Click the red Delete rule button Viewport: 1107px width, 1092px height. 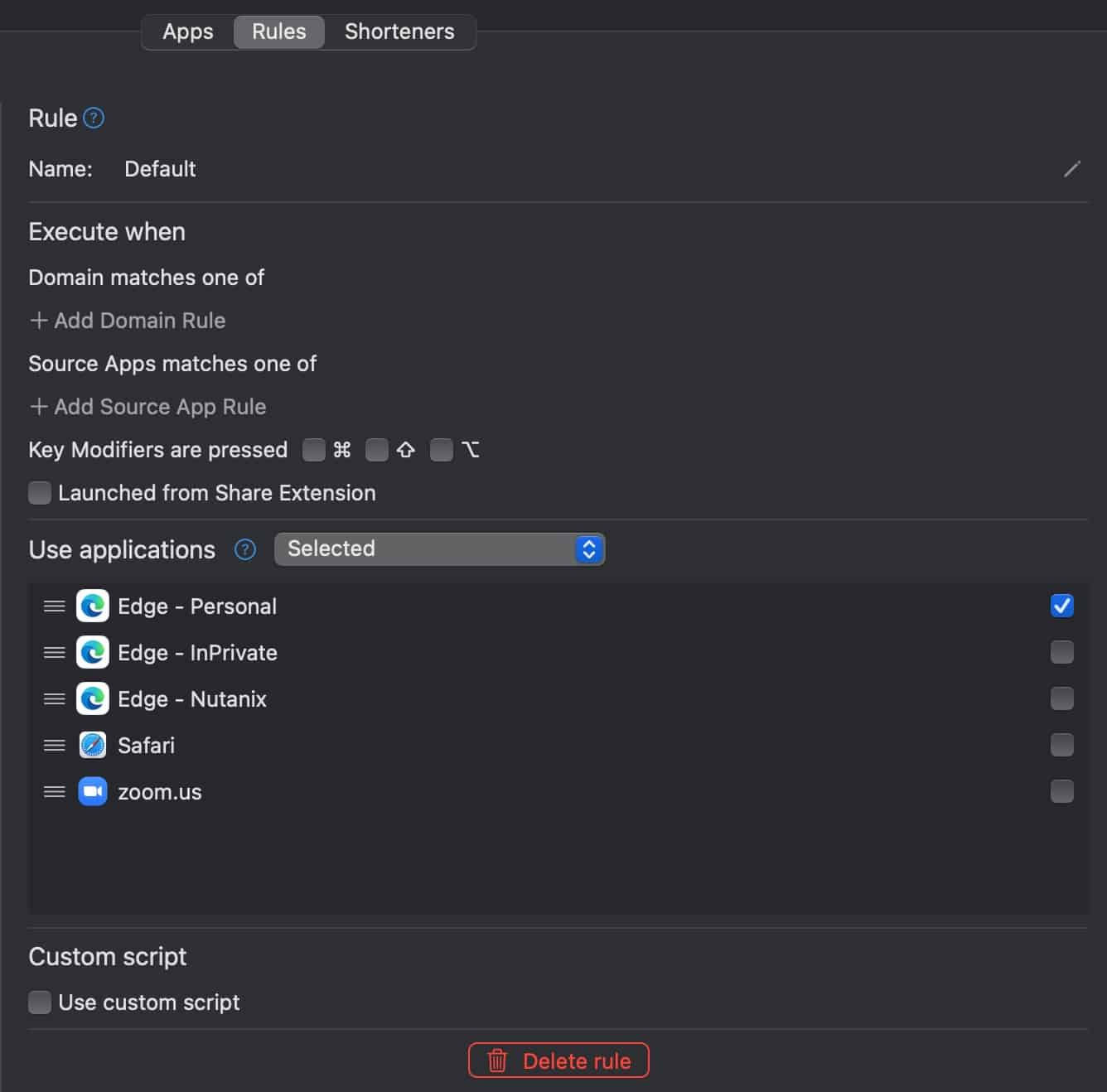pos(558,1061)
